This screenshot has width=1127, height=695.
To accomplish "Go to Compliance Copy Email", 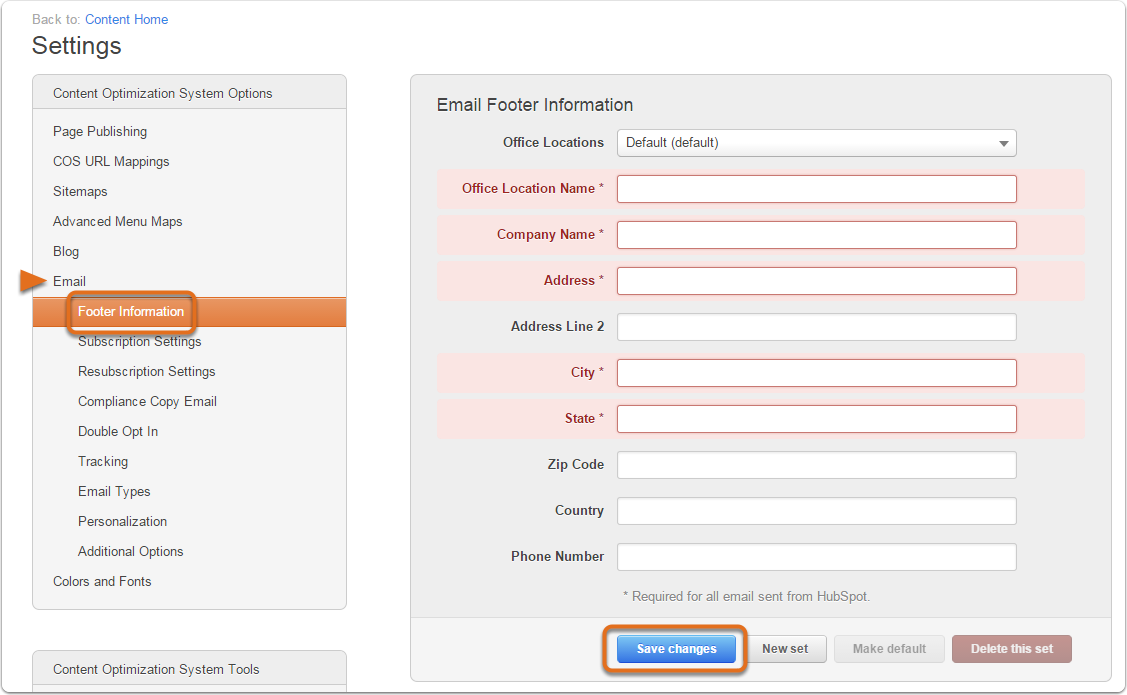I will [147, 402].
